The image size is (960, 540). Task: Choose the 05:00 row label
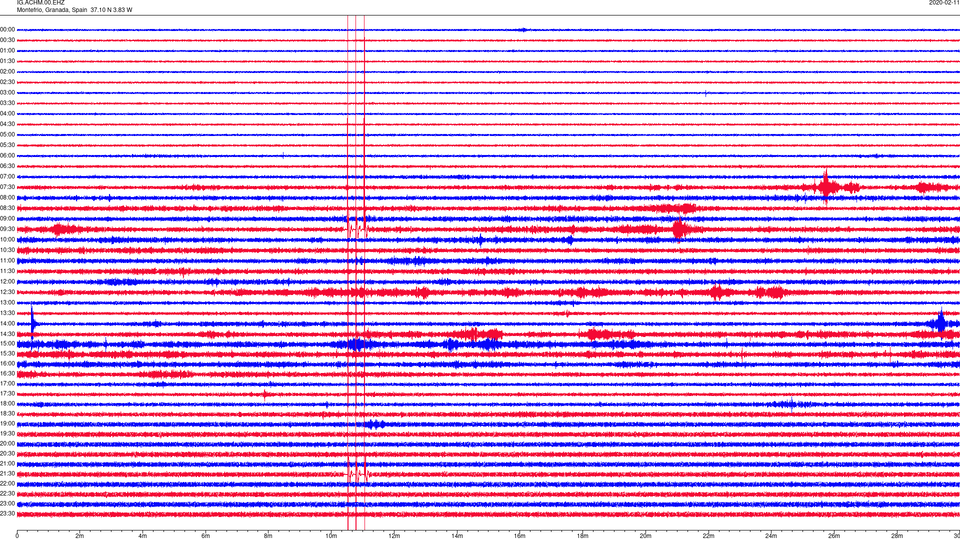point(8,135)
